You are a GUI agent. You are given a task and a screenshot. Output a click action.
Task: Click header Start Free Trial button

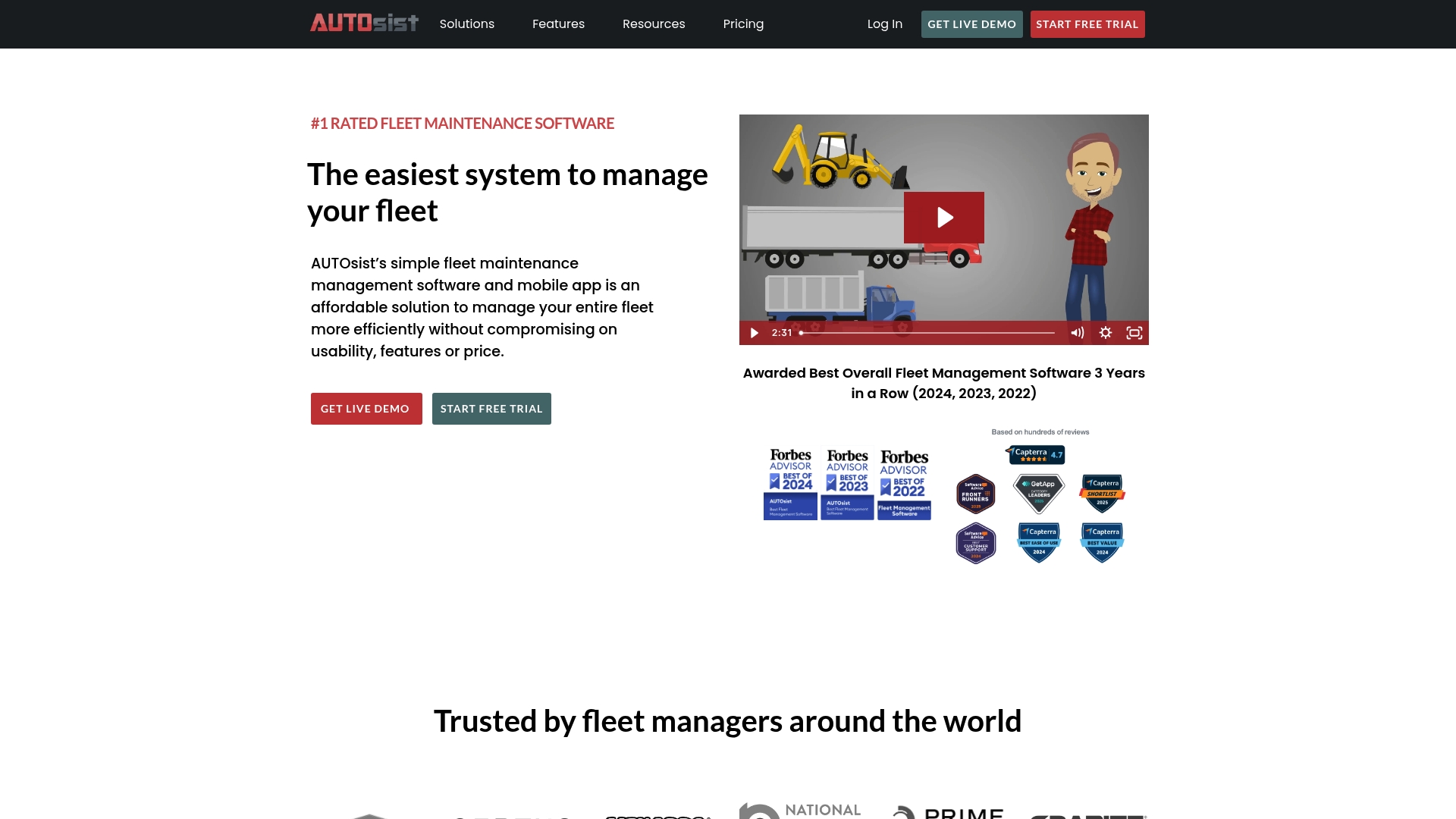pyautogui.click(x=1087, y=24)
